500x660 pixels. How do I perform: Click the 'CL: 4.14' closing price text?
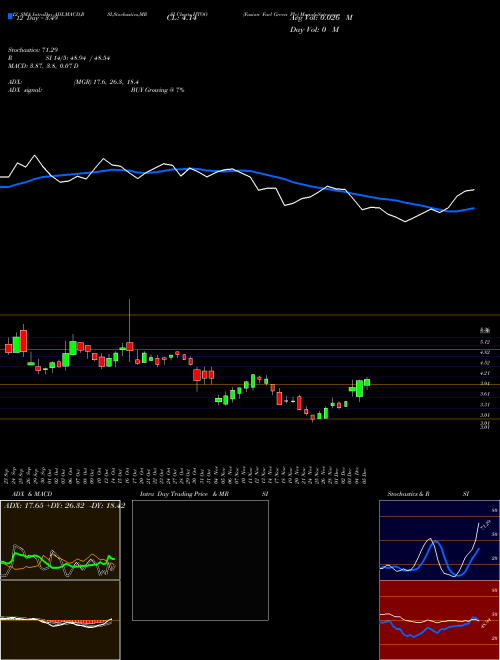pos(182,19)
